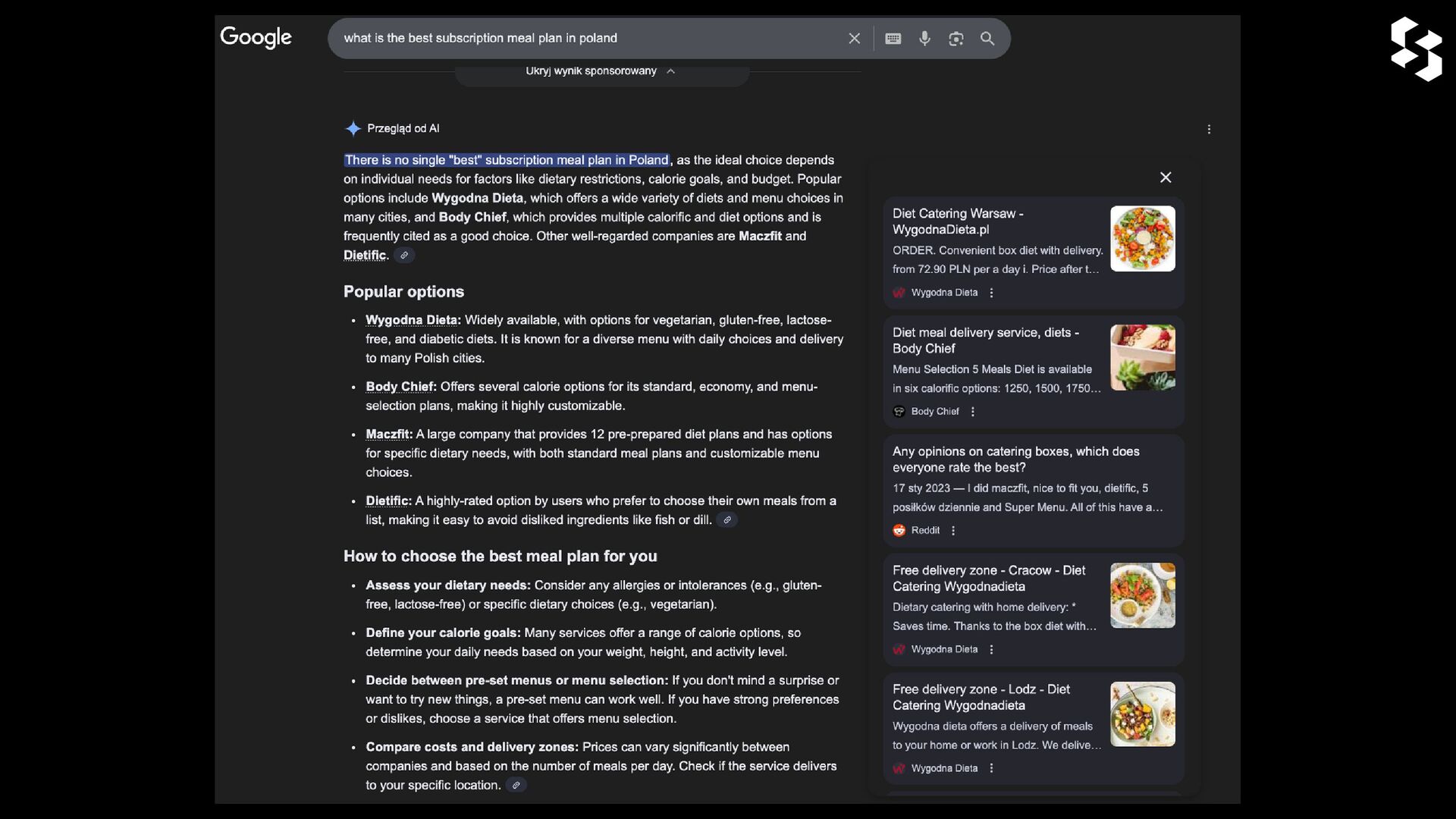Click the magnifying glass search button

(987, 39)
